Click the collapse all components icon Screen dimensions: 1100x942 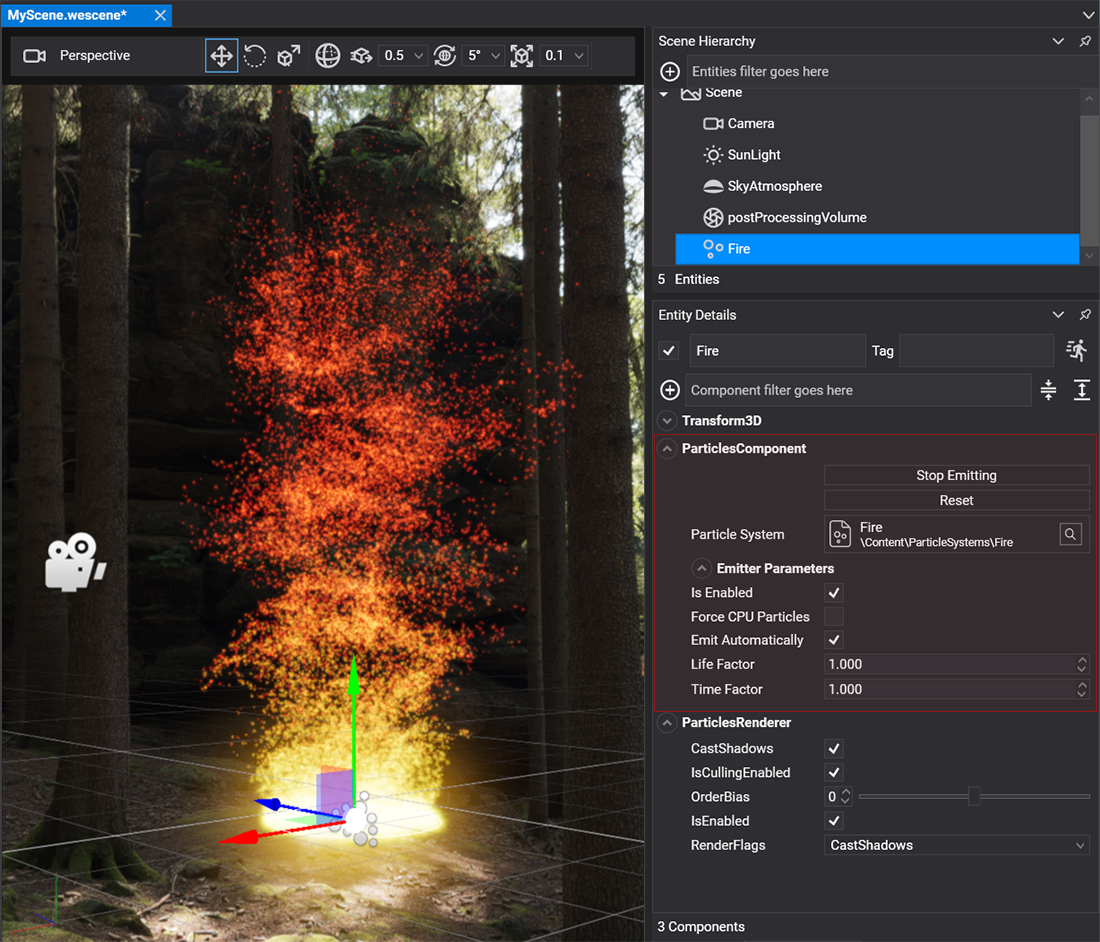coord(1048,390)
